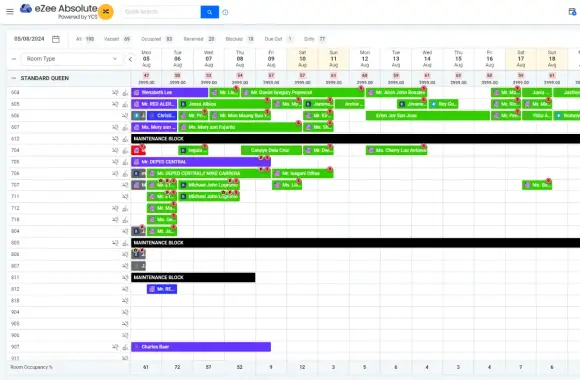The image size is (580, 380).
Task: Open grey booking block in room 807
Action: tap(138, 266)
